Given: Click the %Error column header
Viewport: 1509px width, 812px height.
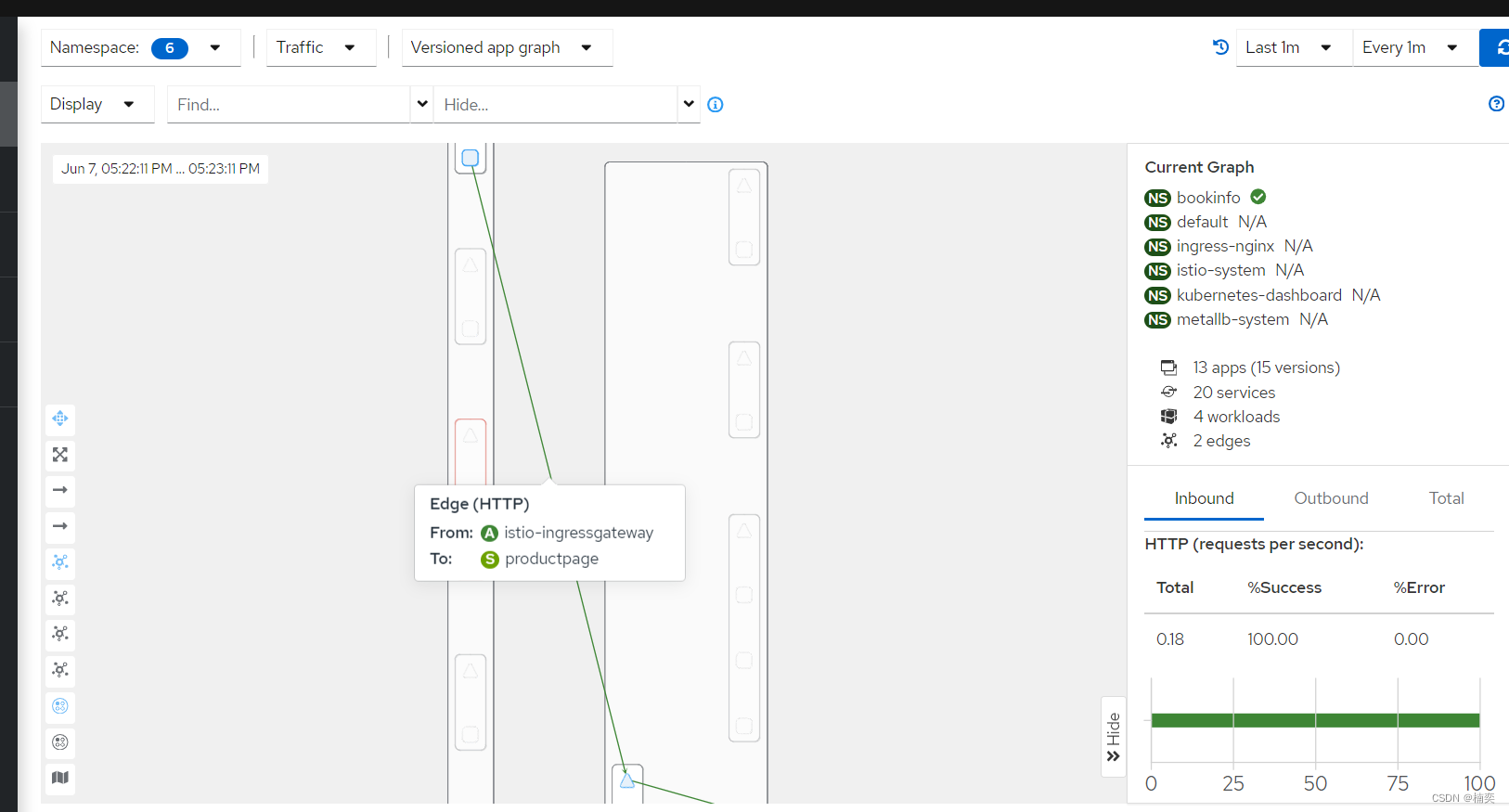Looking at the screenshot, I should pyautogui.click(x=1419, y=587).
